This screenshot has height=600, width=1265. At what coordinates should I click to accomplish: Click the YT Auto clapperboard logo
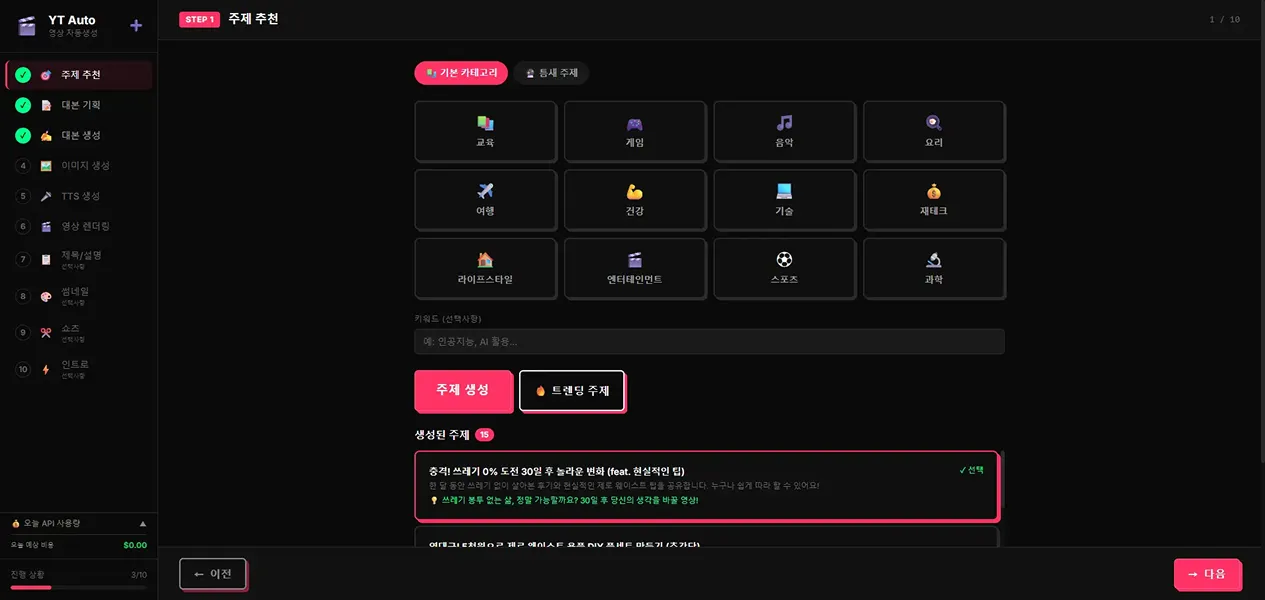[26, 26]
